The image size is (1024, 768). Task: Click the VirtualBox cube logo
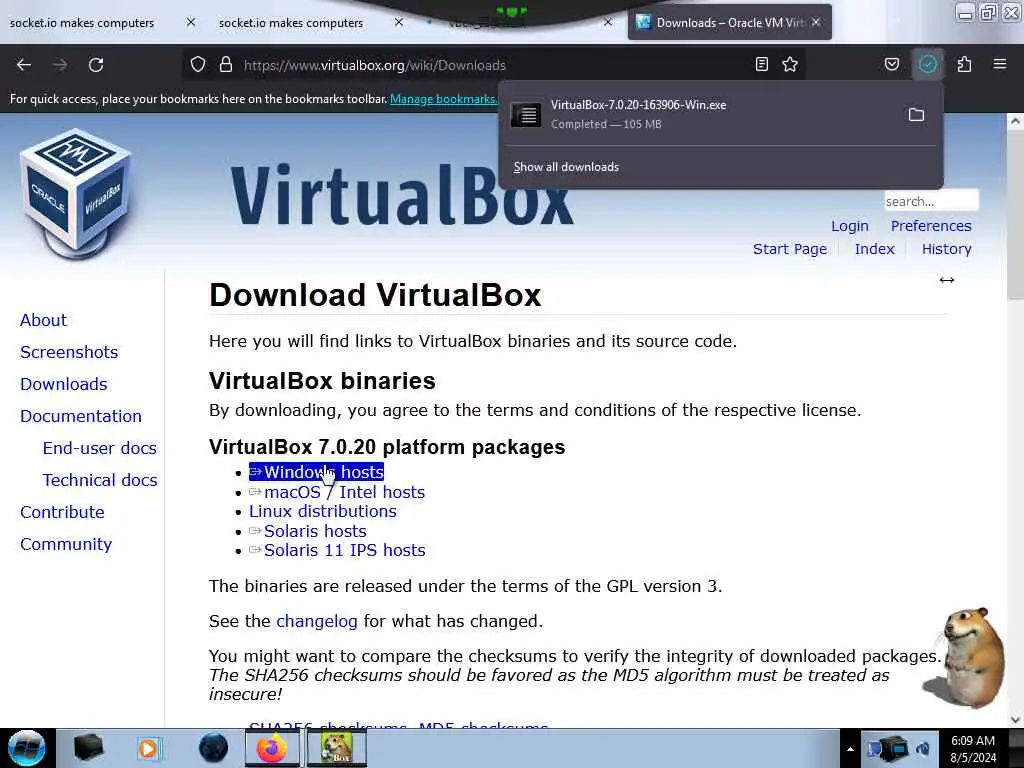pyautogui.click(x=75, y=194)
